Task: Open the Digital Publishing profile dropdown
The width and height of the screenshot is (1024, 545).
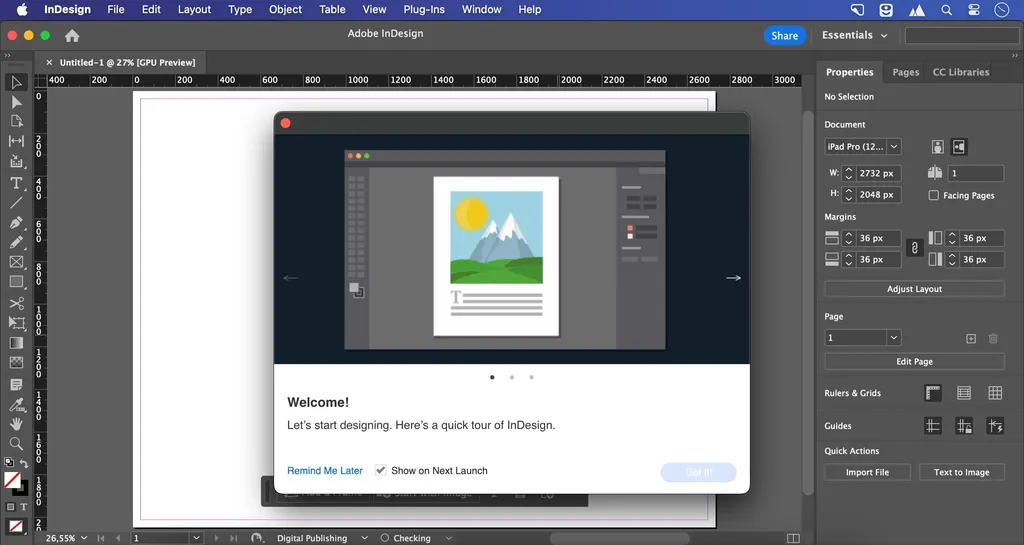Action: 364,538
